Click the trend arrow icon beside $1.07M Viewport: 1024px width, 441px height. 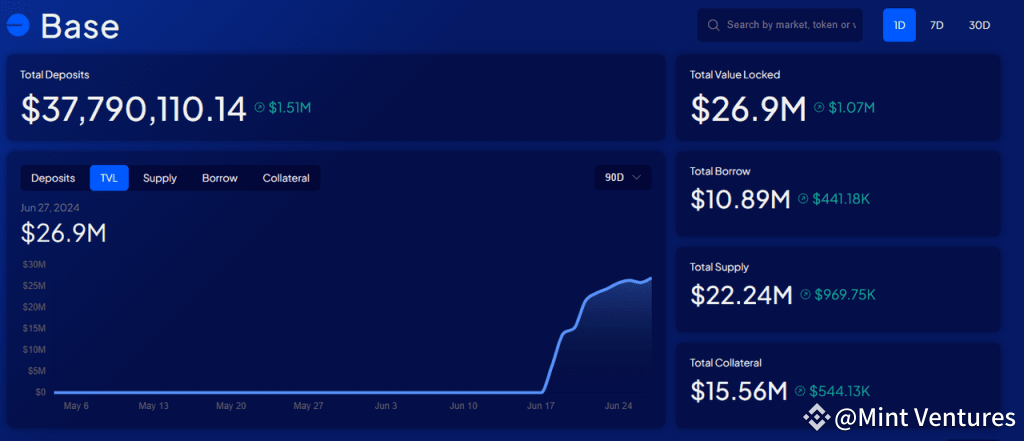pos(819,108)
